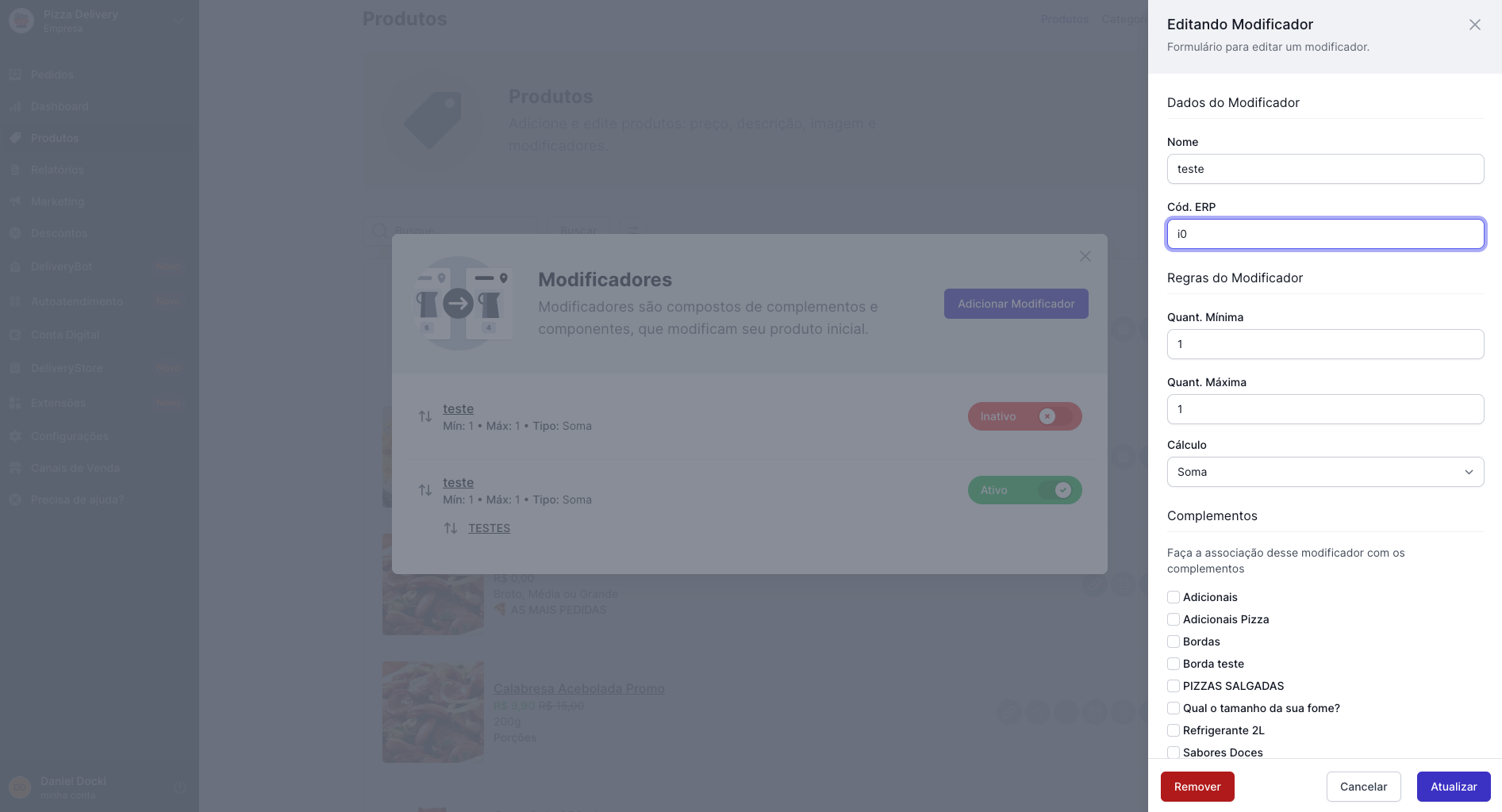Viewport: 1502px width, 812px height.
Task: Toggle the Ativo switch for teste
Action: click(x=1024, y=490)
